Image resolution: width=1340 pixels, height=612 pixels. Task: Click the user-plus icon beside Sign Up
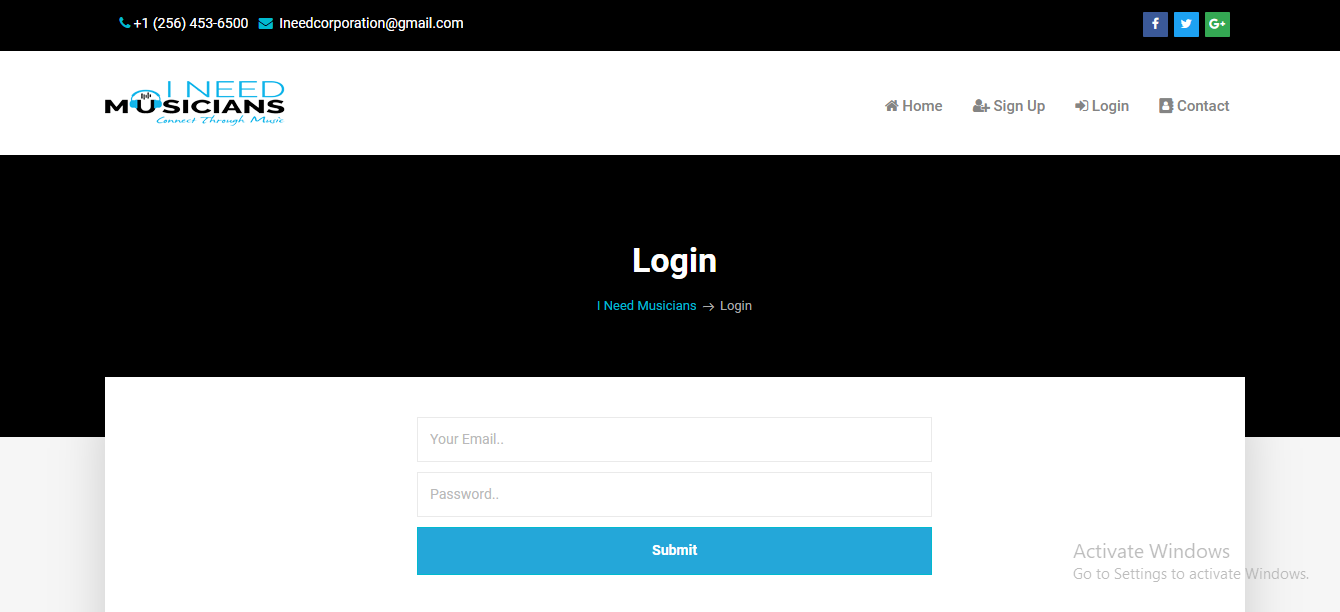click(x=981, y=106)
